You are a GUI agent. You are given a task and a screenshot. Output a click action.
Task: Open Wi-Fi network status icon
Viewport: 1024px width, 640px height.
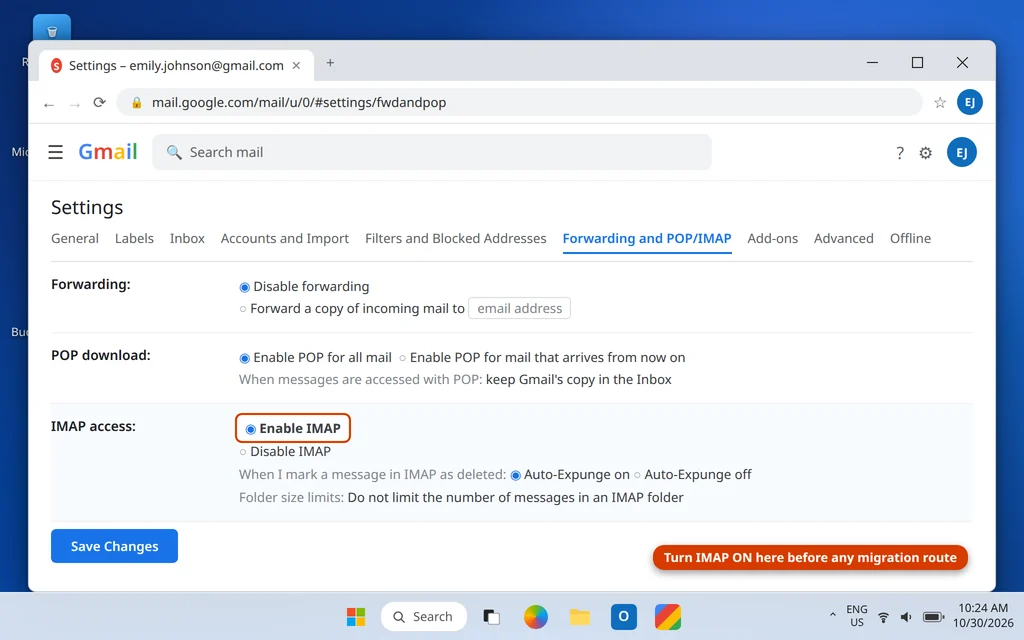coord(883,616)
